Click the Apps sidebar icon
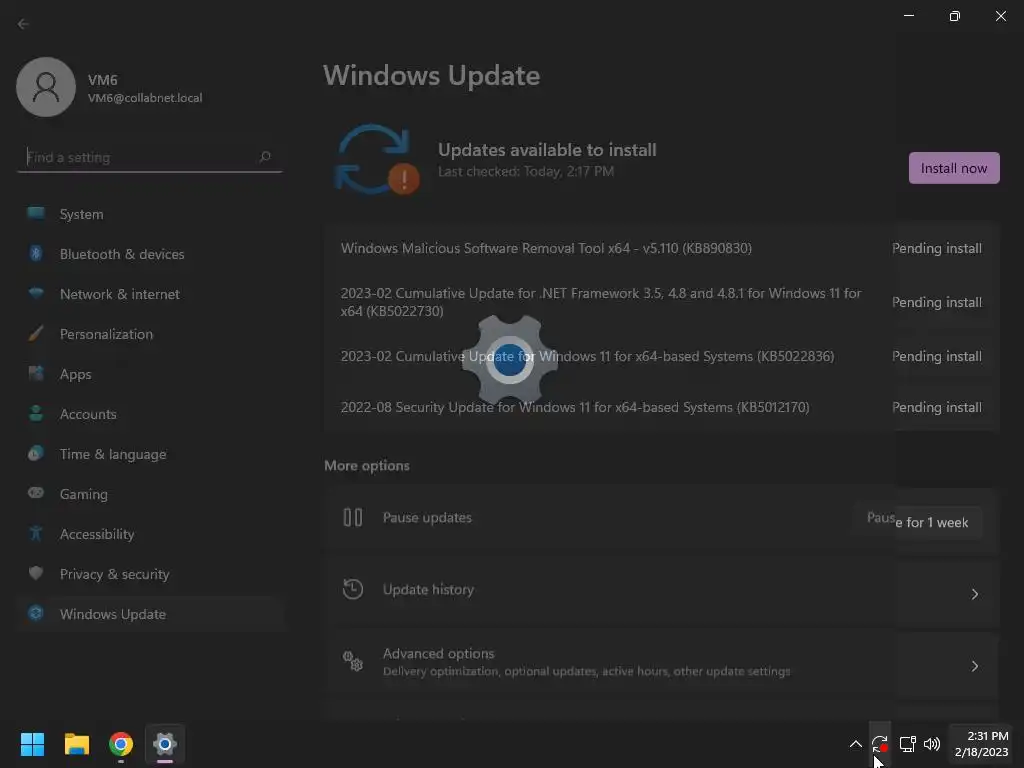 tap(36, 373)
